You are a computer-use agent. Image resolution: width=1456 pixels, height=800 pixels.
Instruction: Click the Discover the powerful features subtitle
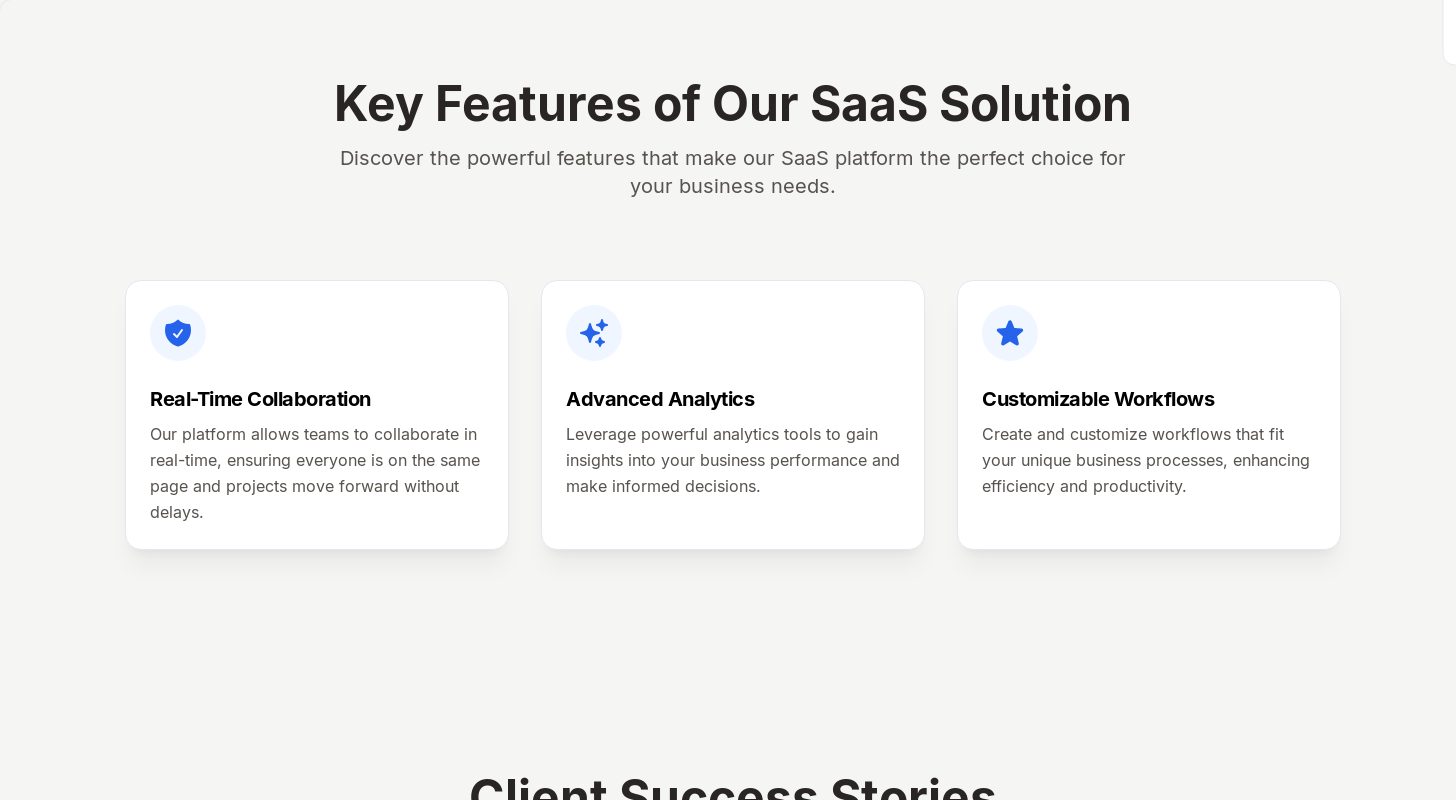(732, 172)
